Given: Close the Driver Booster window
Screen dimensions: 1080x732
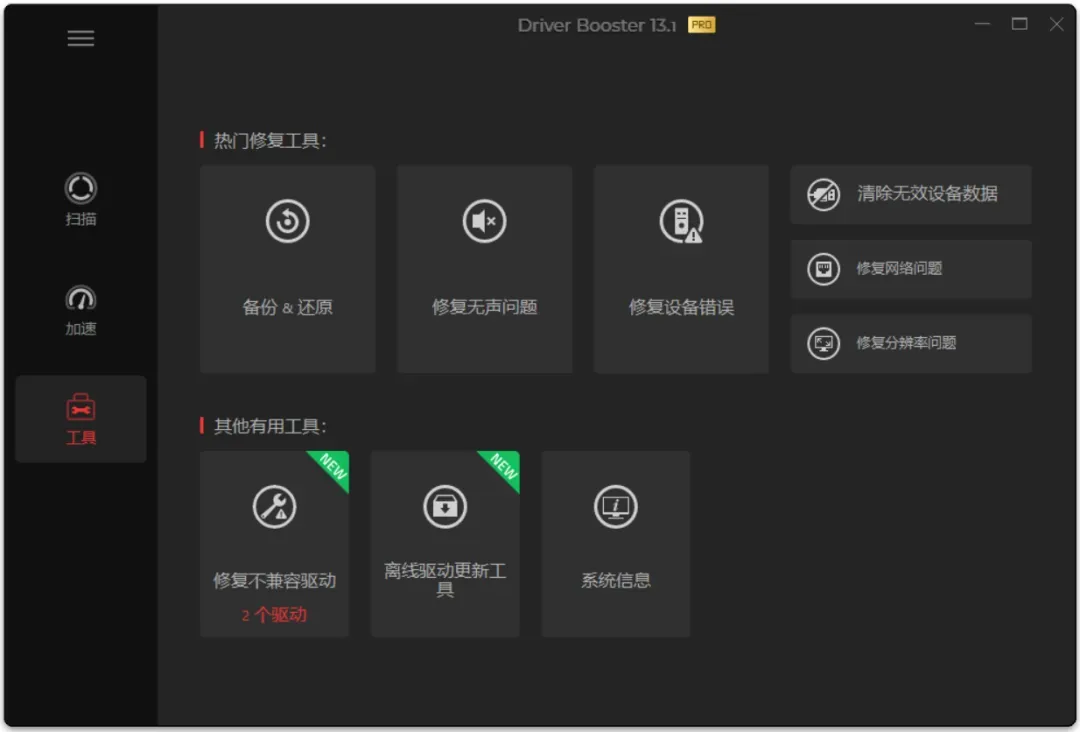Looking at the screenshot, I should [x=1057, y=24].
